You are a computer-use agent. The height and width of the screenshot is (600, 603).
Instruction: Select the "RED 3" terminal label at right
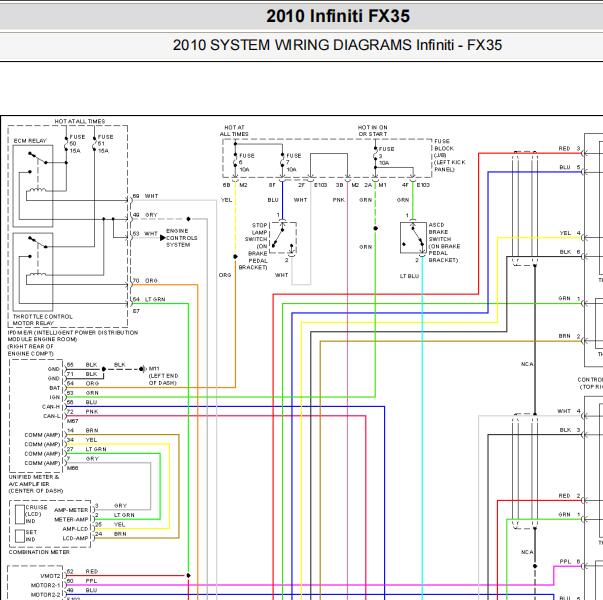coord(570,148)
